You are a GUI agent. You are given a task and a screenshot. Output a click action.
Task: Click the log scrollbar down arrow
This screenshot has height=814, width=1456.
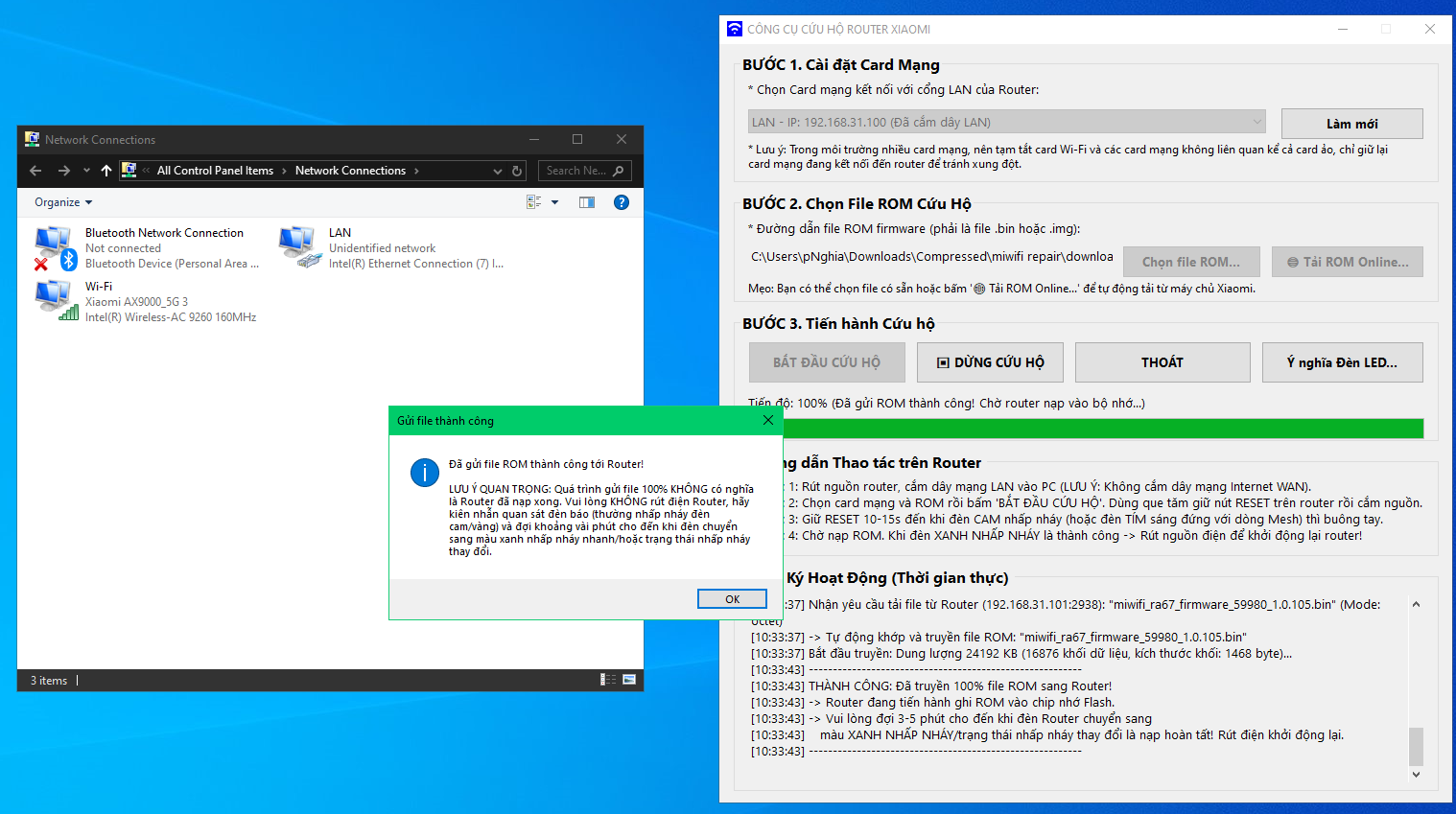tap(1416, 774)
